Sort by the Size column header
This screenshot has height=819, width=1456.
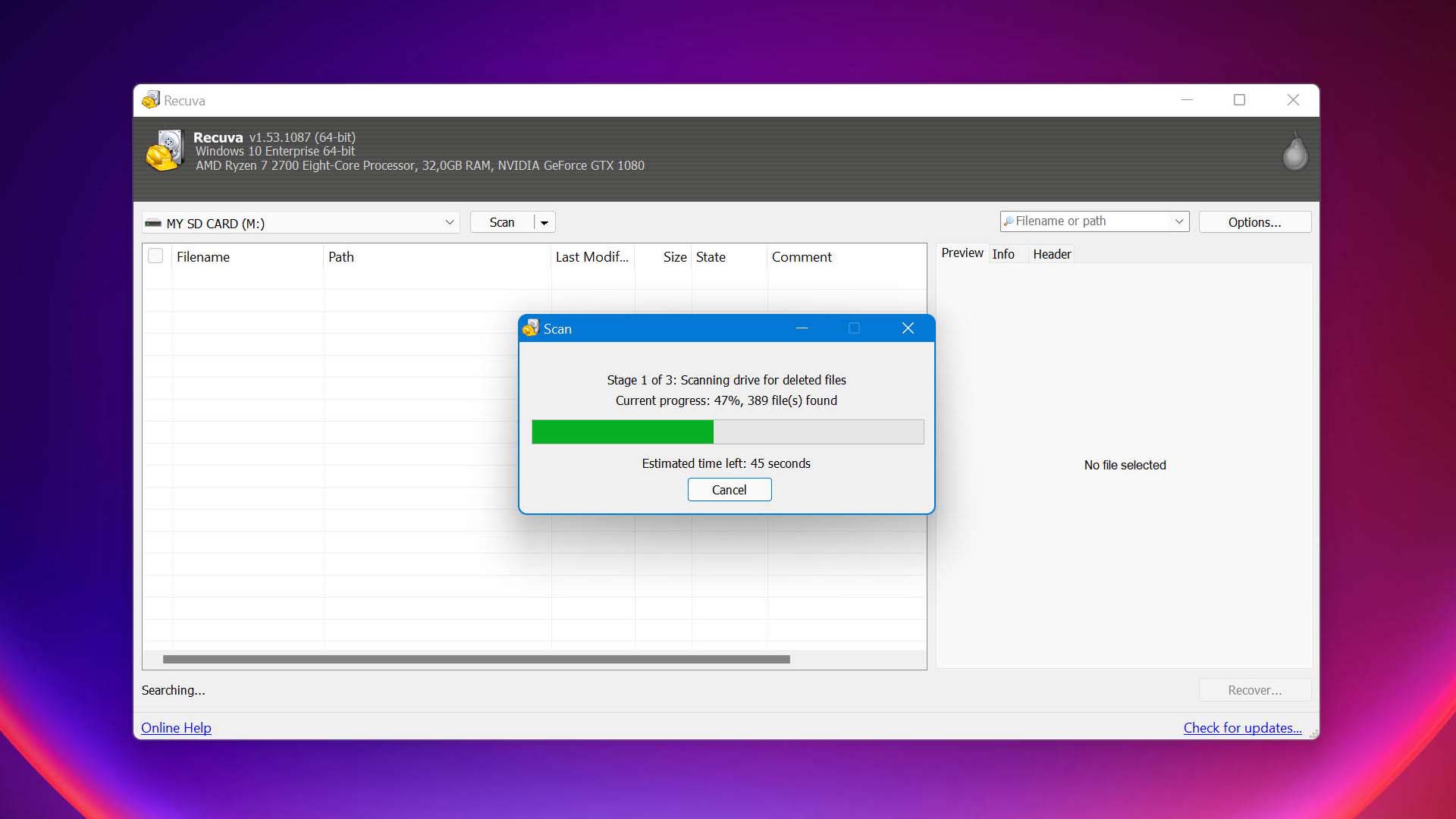click(x=664, y=257)
